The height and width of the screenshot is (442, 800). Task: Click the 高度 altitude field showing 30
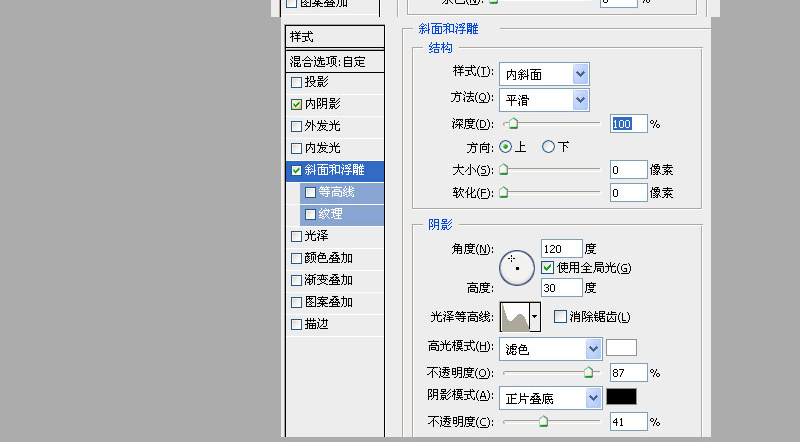[x=561, y=288]
